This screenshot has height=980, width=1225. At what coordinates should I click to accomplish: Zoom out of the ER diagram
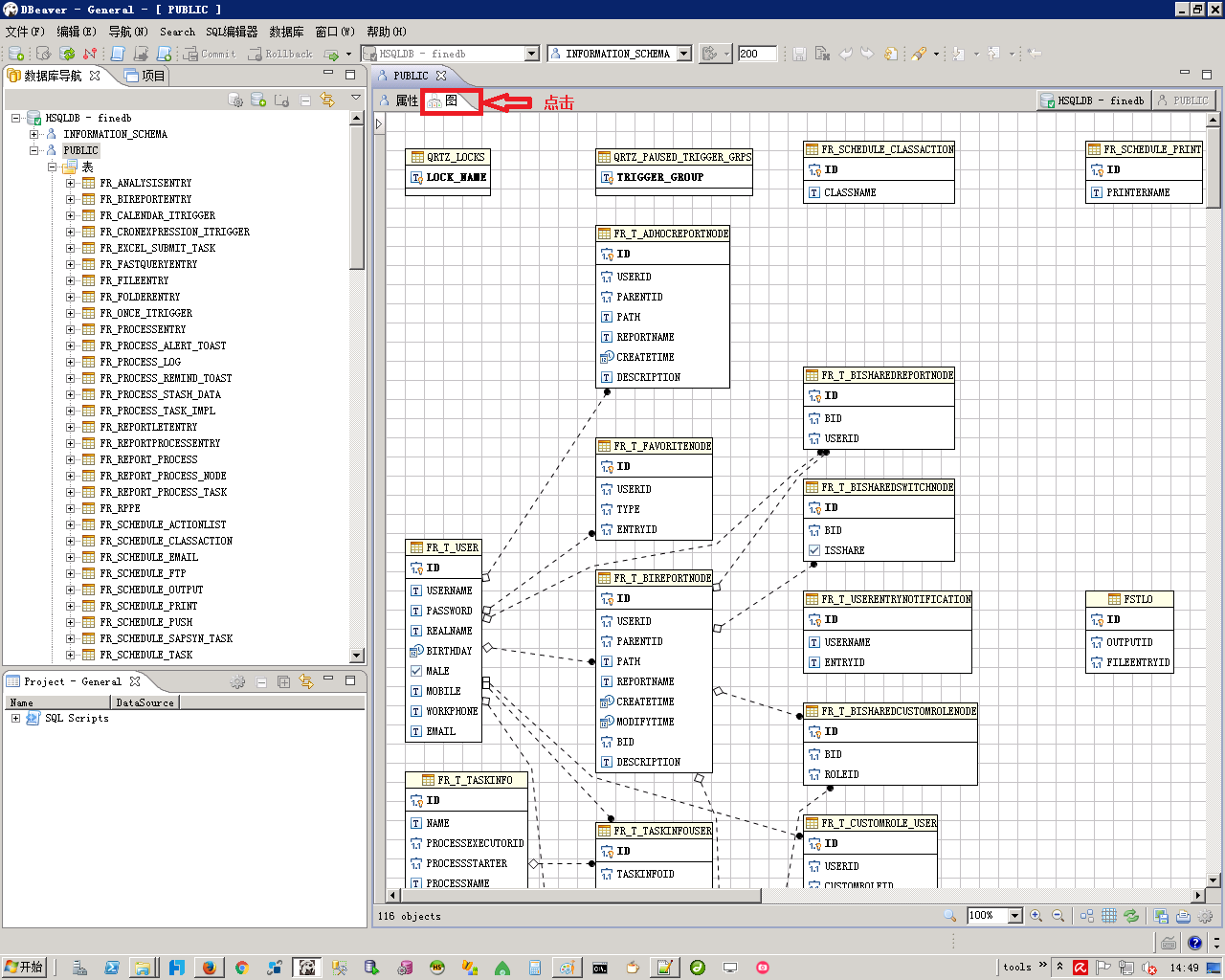point(1058,916)
